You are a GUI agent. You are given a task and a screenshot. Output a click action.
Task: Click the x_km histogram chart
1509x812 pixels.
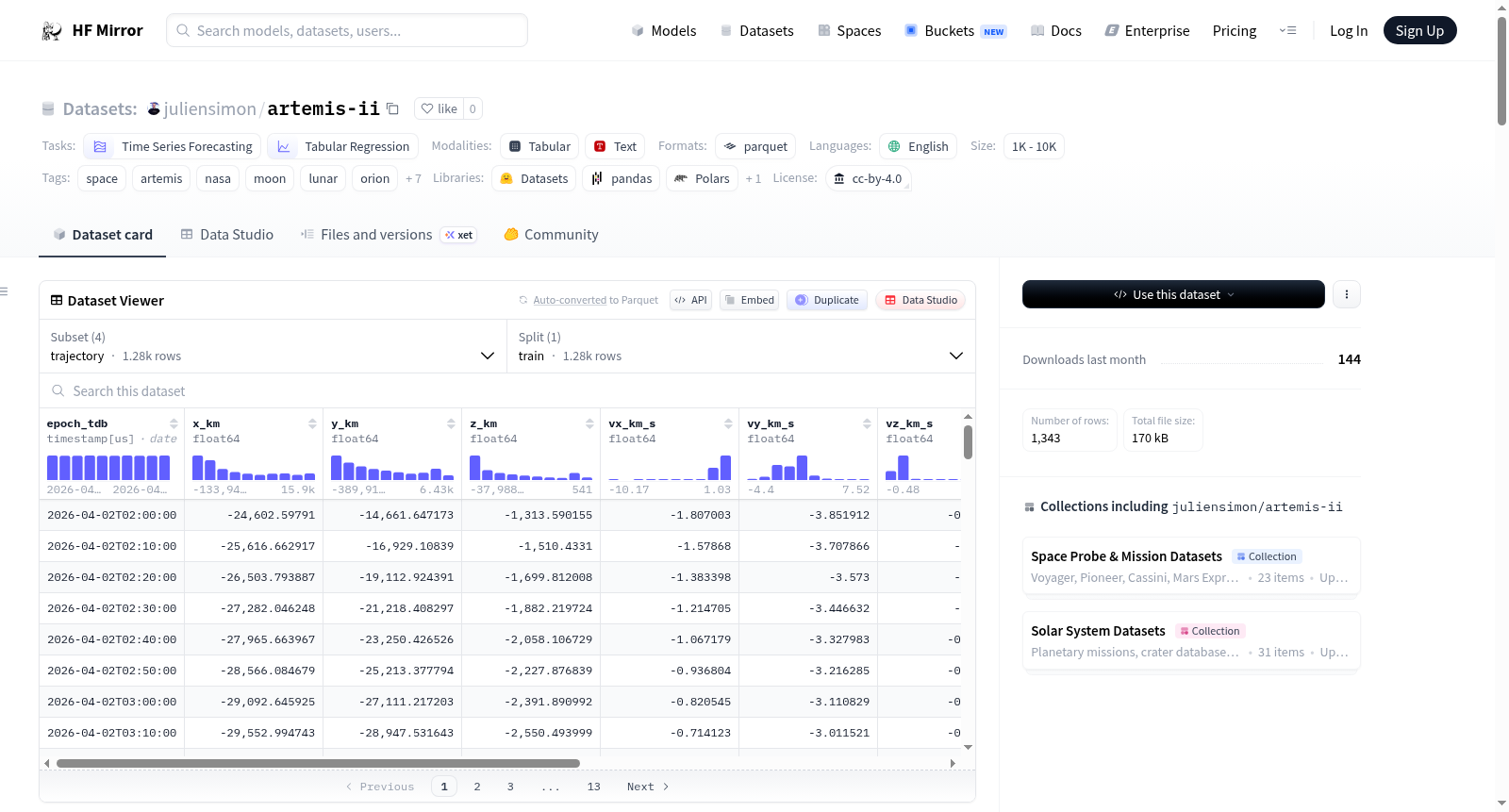tap(254, 468)
